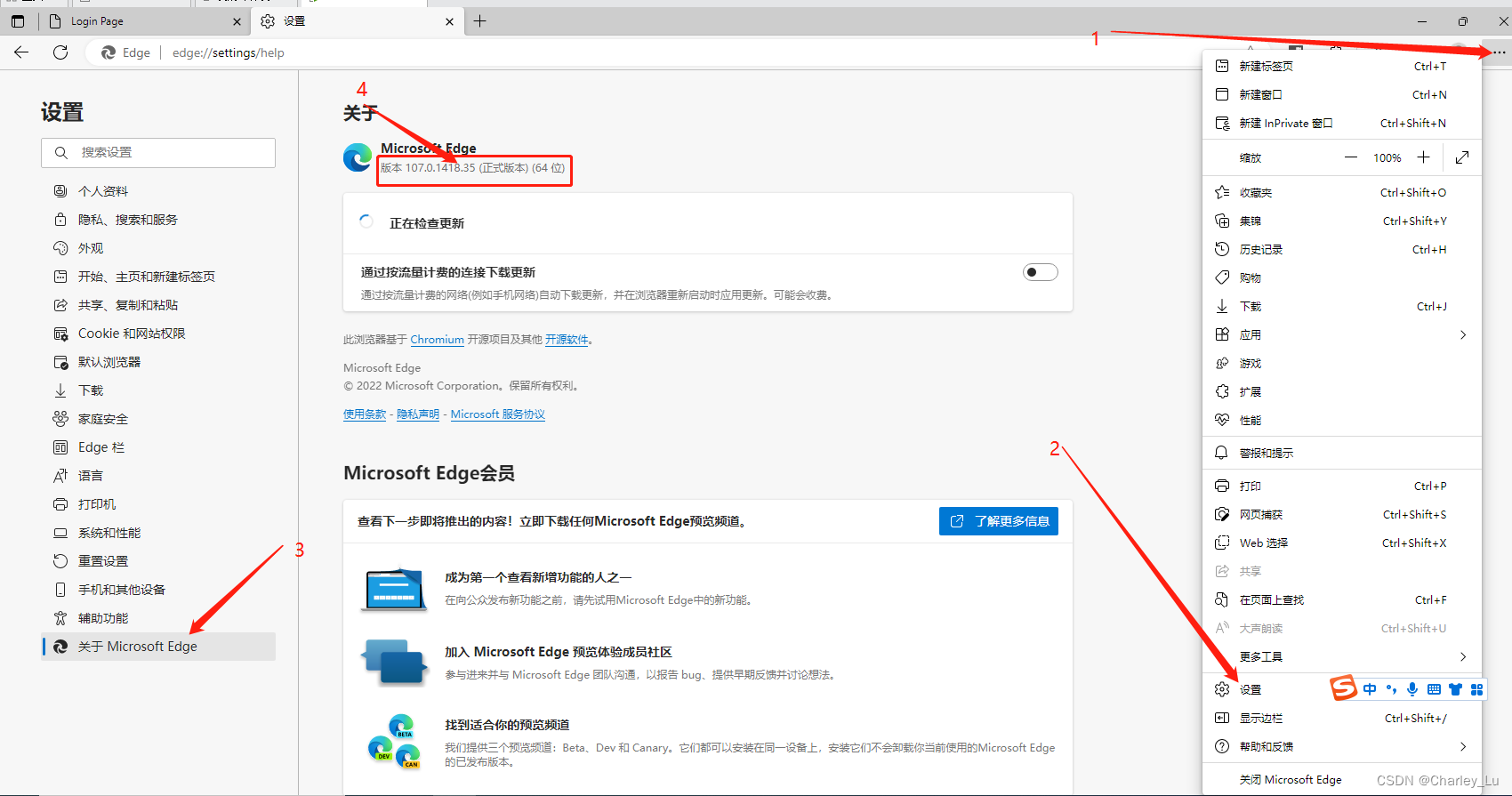1512x796 pixels.
Task: Click the 了解更多信息 button
Action: tap(999, 521)
